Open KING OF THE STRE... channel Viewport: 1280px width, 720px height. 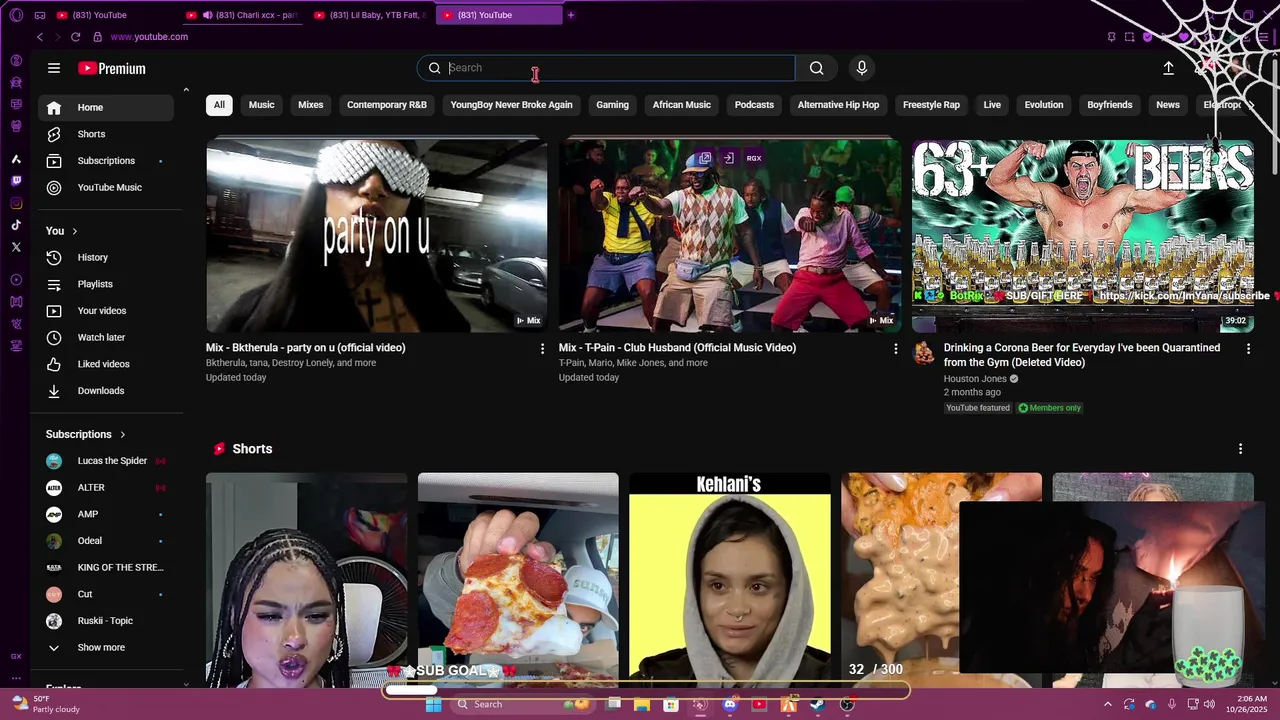(106, 568)
